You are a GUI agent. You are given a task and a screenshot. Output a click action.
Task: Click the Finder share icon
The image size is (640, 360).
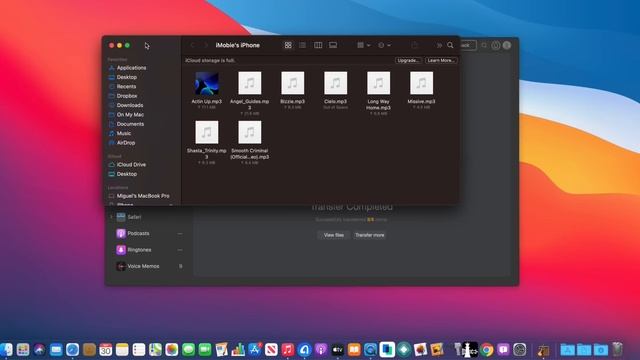coord(415,45)
